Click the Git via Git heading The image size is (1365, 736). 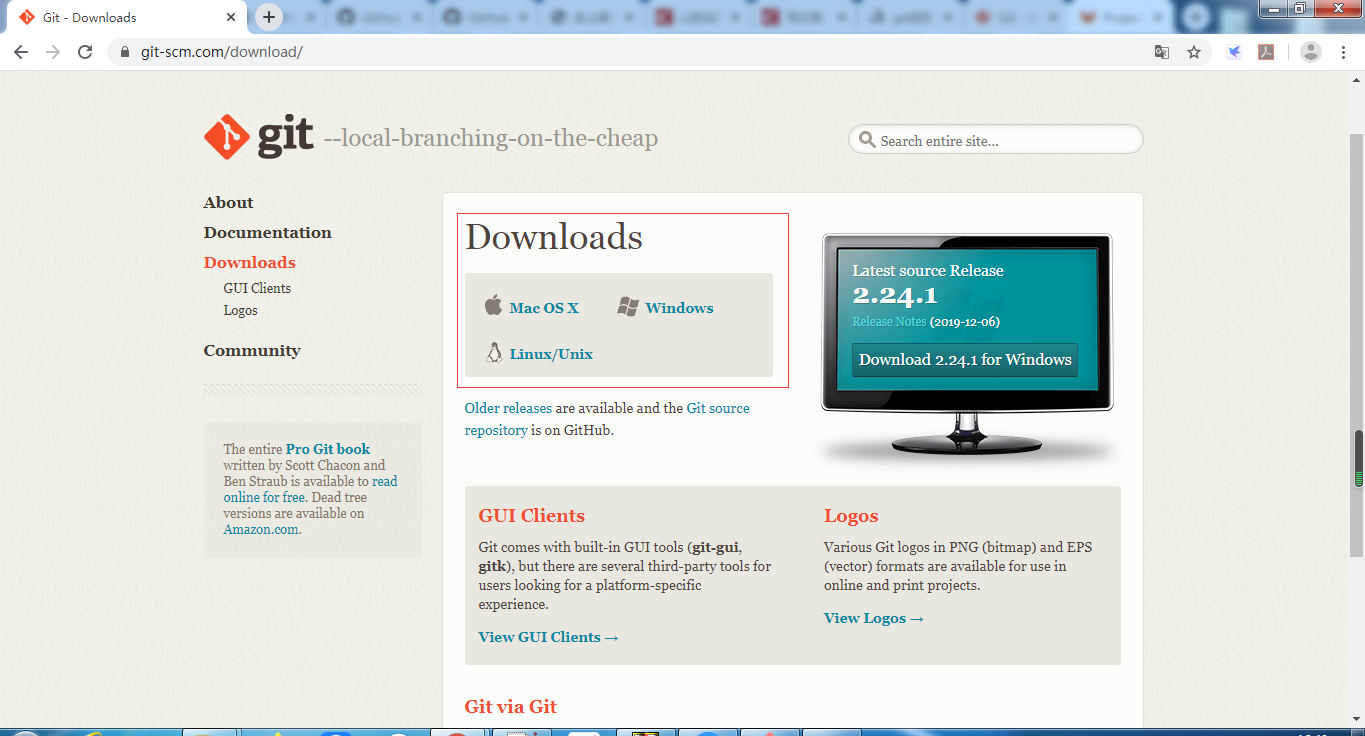tap(511, 706)
